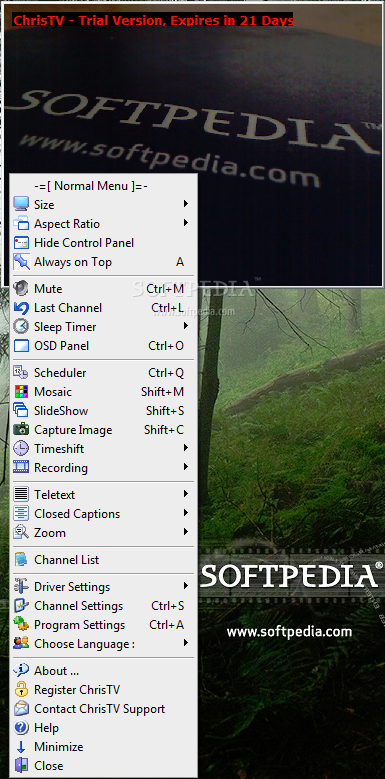The image size is (385, 779).
Task: Expand the Recording submenu arrow
Action: coord(186,467)
